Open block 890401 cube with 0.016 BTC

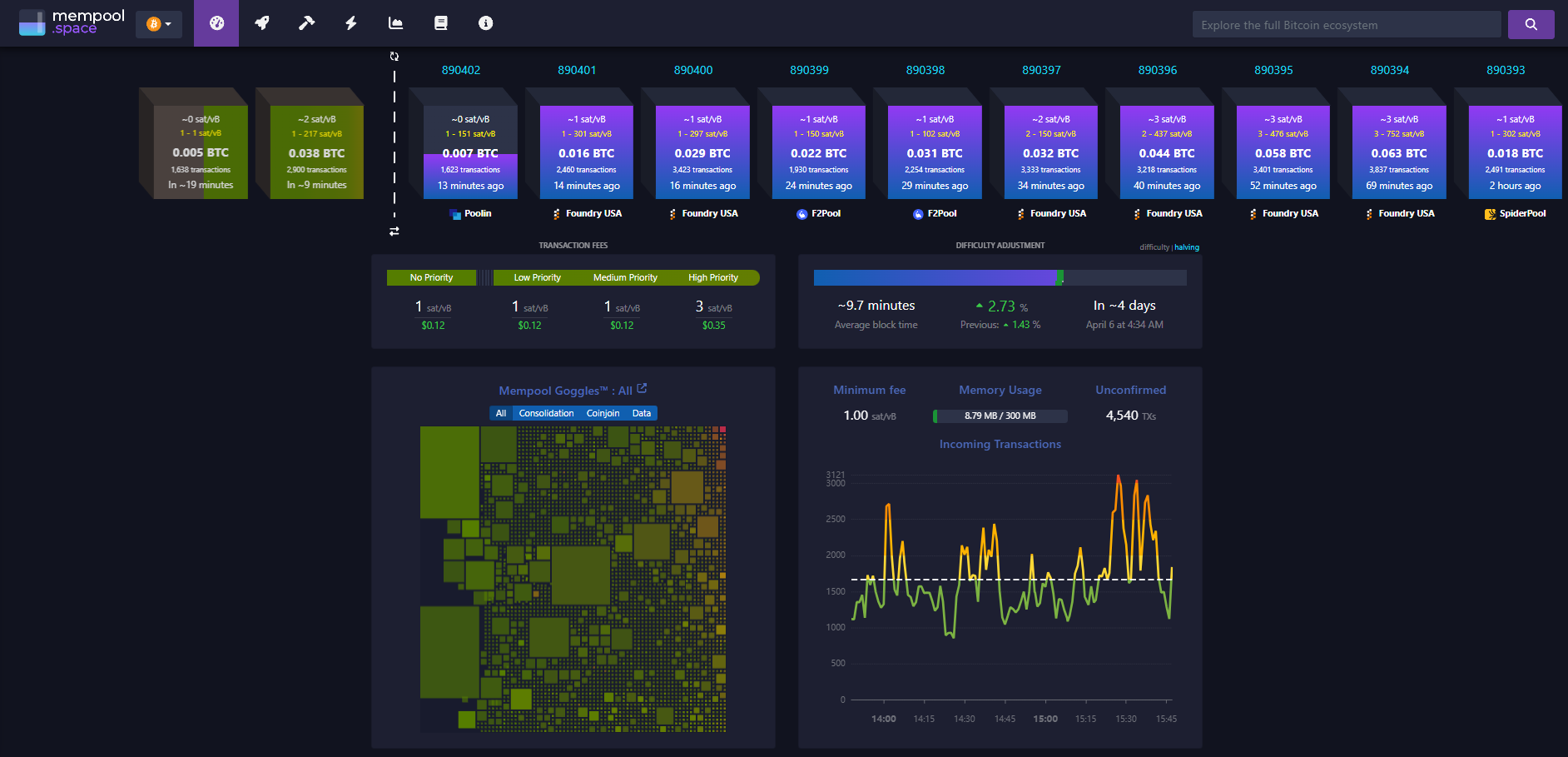pos(586,152)
